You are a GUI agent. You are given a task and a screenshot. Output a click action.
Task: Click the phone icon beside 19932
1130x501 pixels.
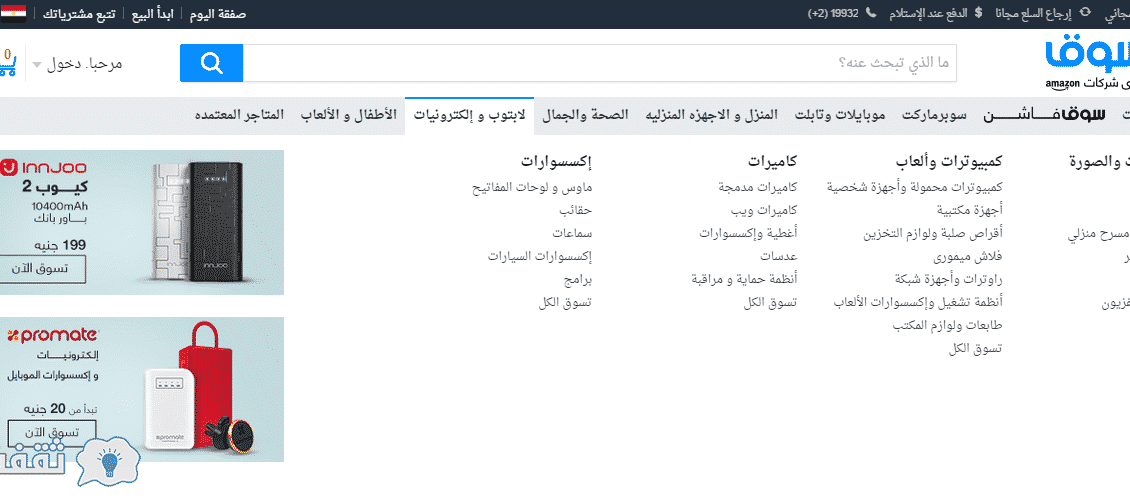click(871, 13)
